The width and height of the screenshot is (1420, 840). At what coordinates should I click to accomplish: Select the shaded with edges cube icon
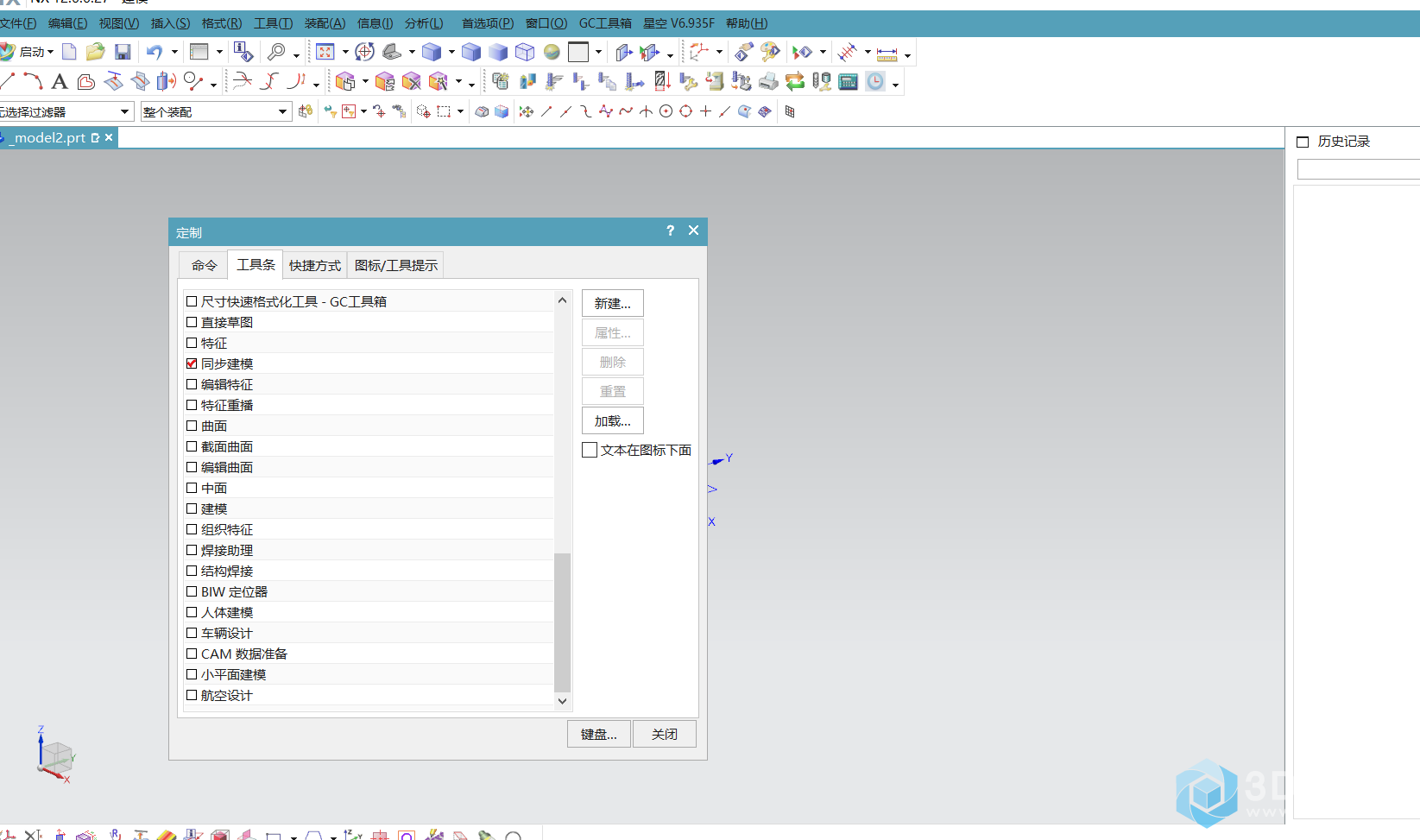tap(471, 52)
